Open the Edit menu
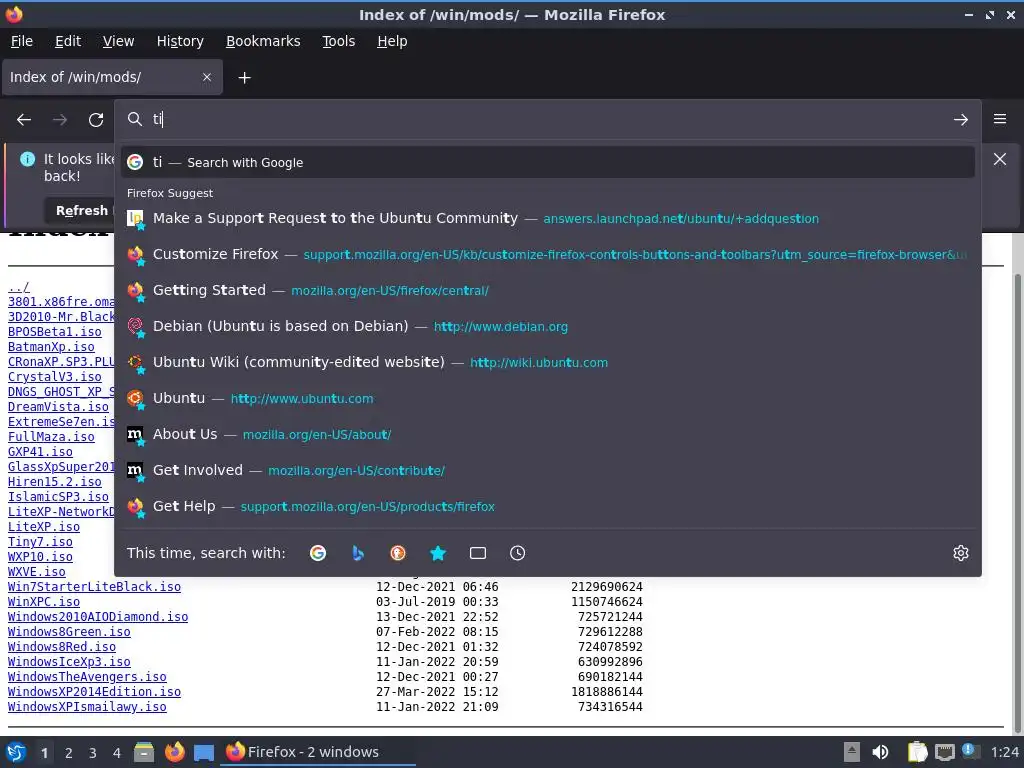The width and height of the screenshot is (1024, 768). click(68, 41)
